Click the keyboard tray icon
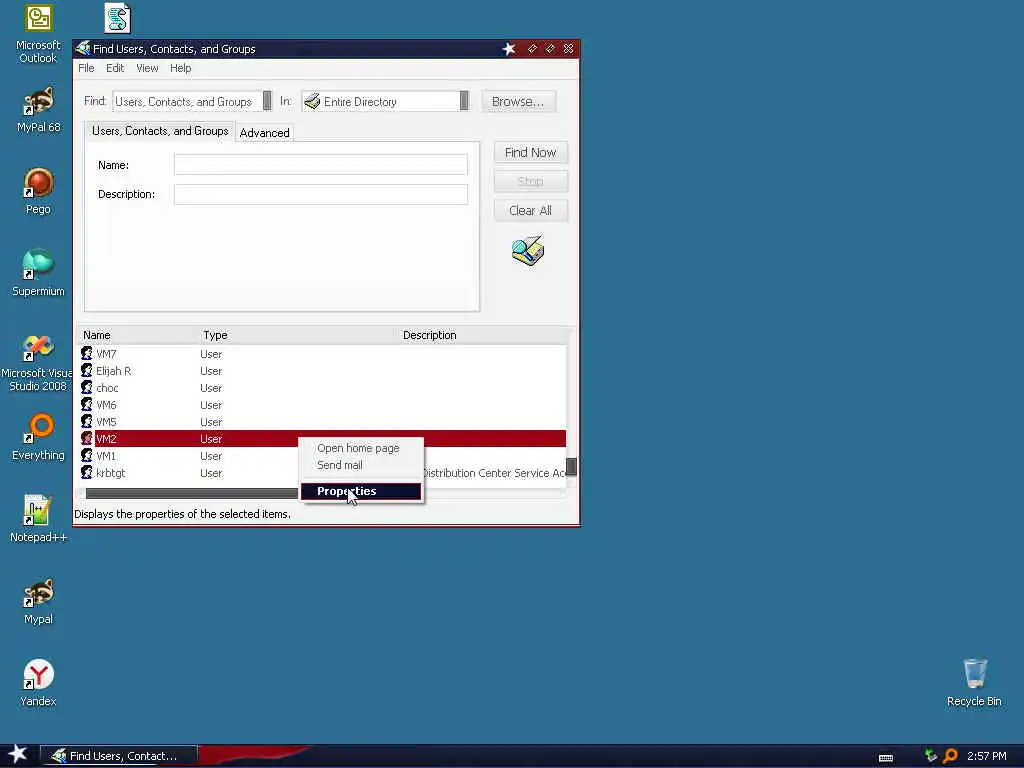The image size is (1024, 768). 886,758
